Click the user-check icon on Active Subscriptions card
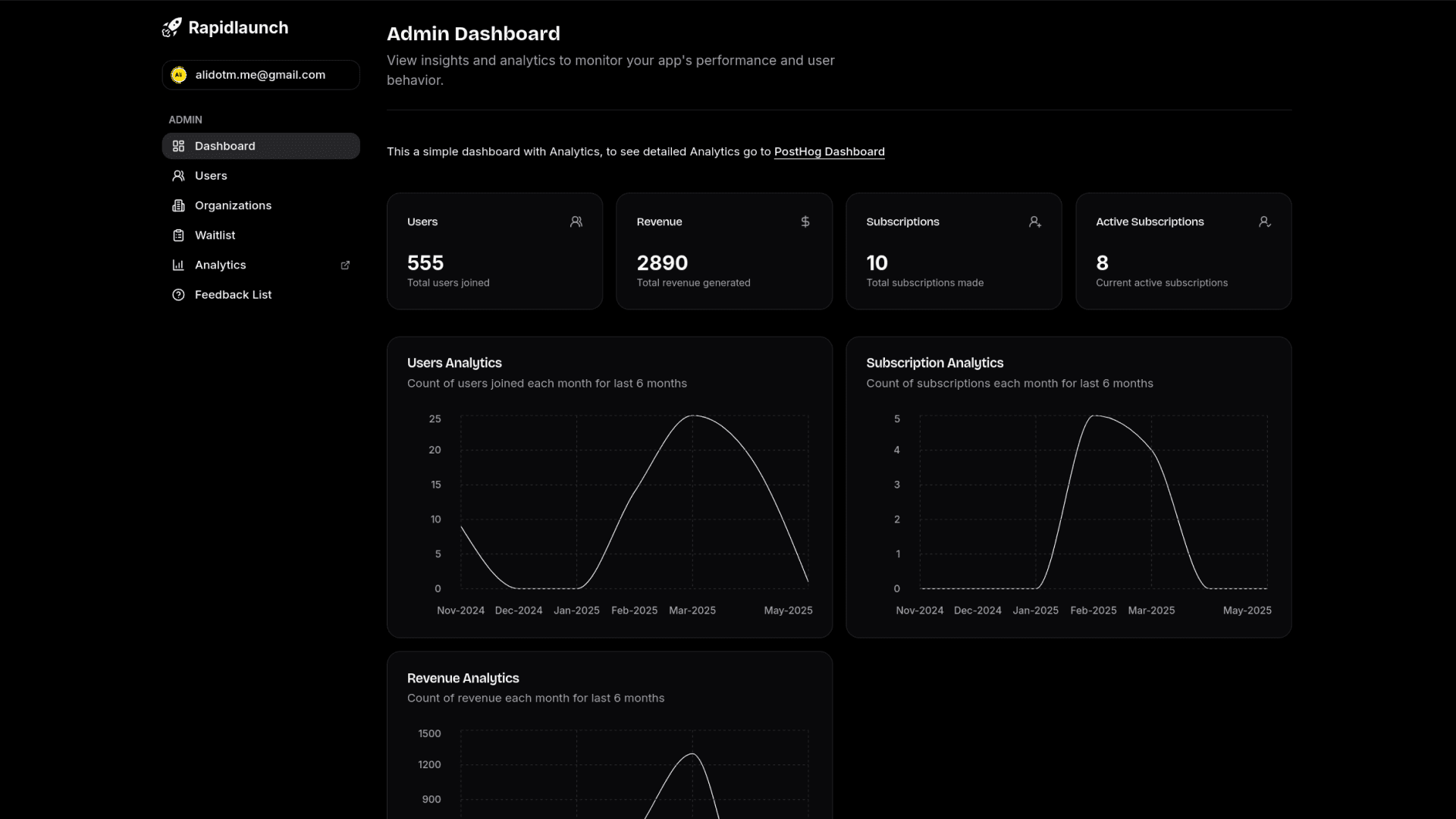This screenshot has height=819, width=1456. pos(1264,221)
